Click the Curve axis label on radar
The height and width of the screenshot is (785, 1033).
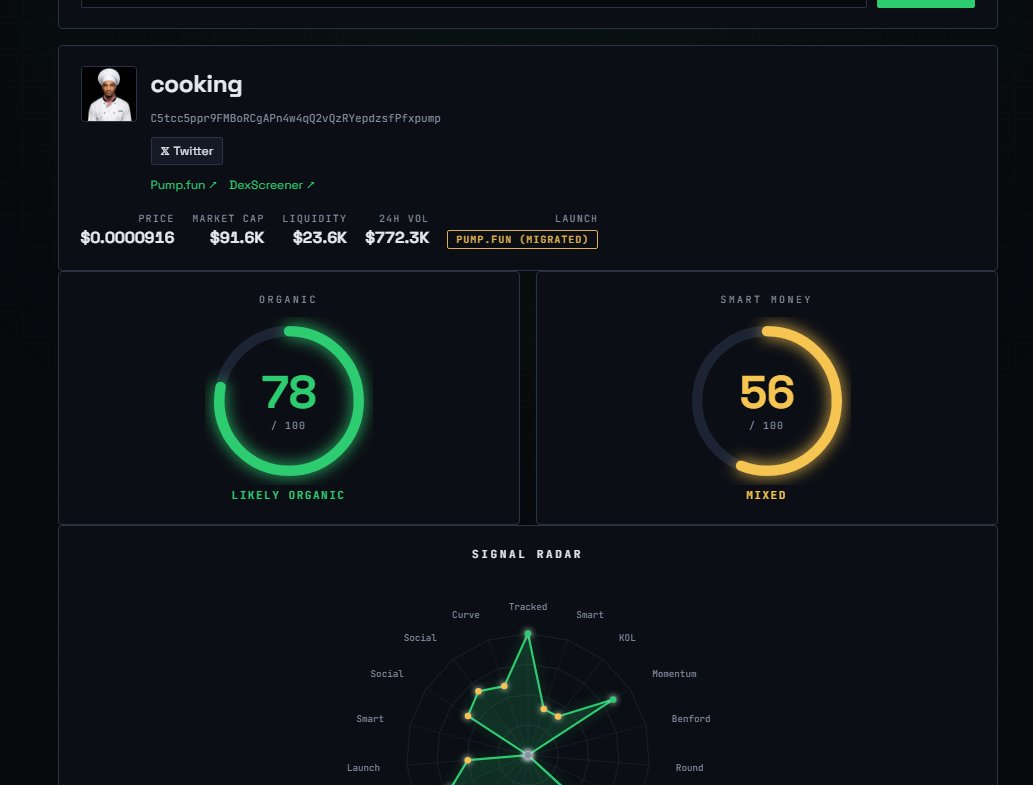[466, 614]
